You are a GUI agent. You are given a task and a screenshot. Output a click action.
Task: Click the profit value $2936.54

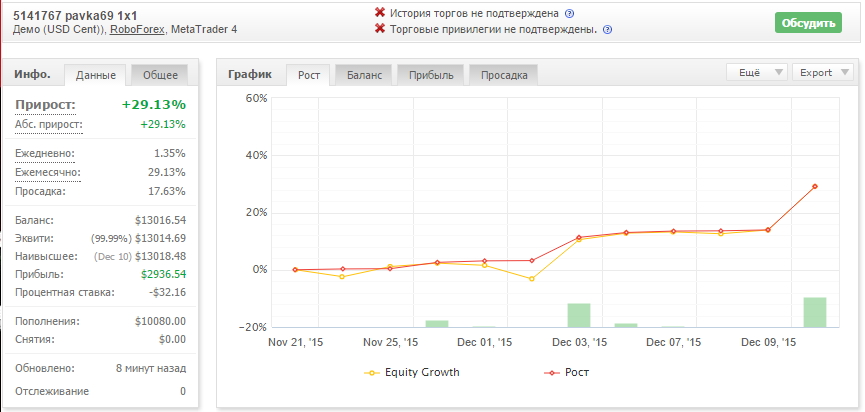point(163,274)
